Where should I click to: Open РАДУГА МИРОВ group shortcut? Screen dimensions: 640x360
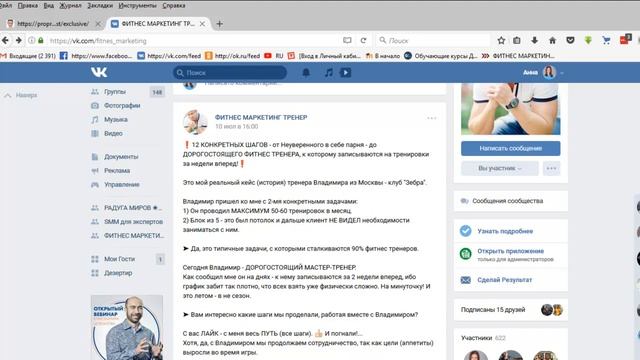(127, 208)
